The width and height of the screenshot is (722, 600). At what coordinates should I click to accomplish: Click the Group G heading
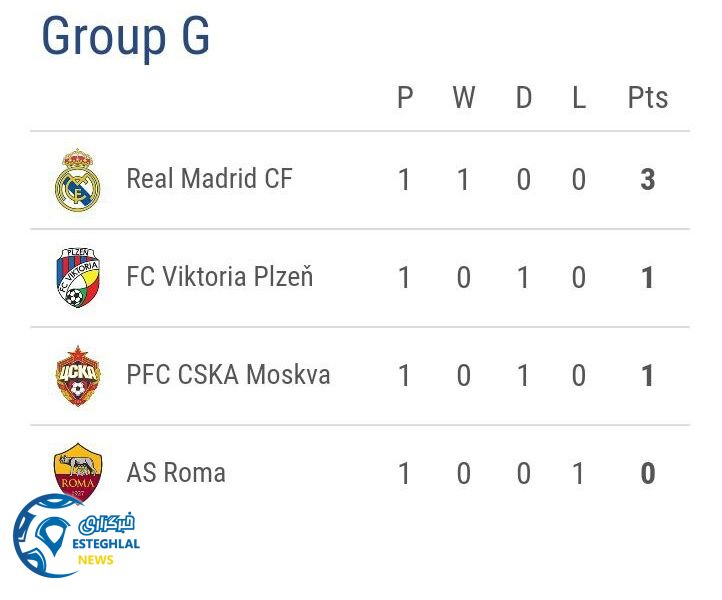coord(125,37)
